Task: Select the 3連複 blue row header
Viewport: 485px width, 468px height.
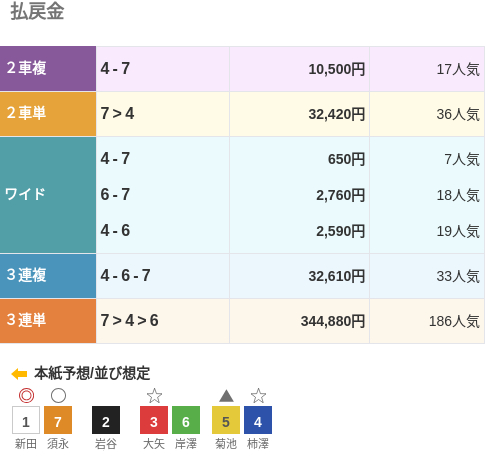Action: (x=48, y=276)
